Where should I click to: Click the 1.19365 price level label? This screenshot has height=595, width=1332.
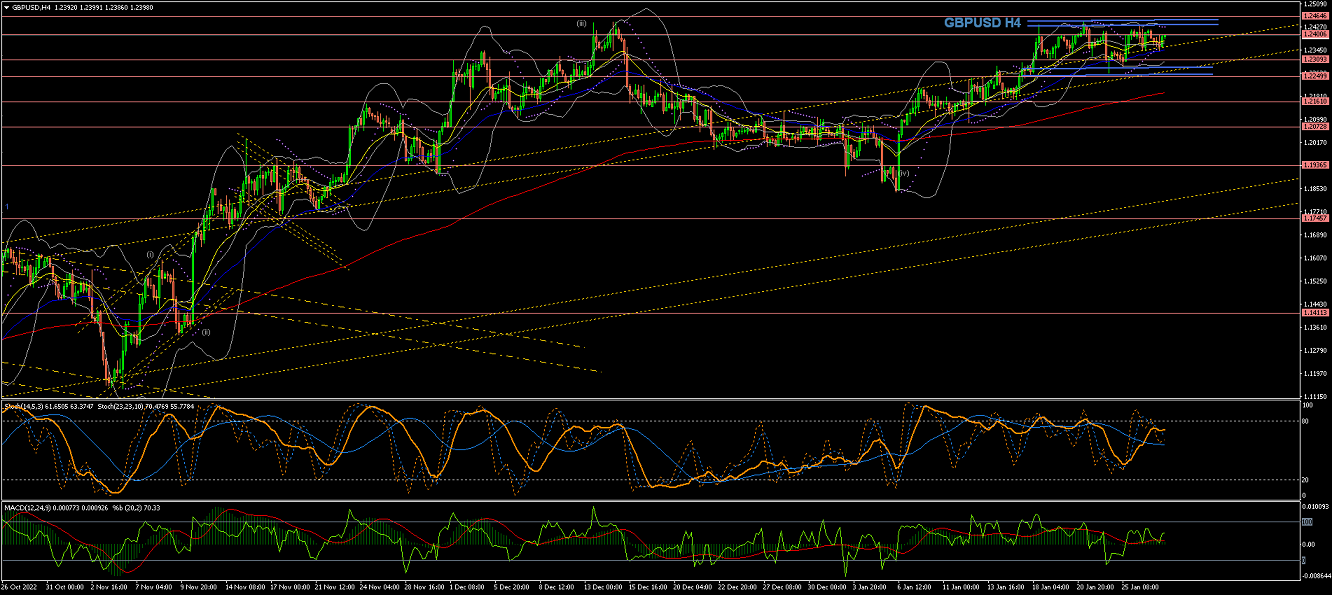pos(1314,165)
